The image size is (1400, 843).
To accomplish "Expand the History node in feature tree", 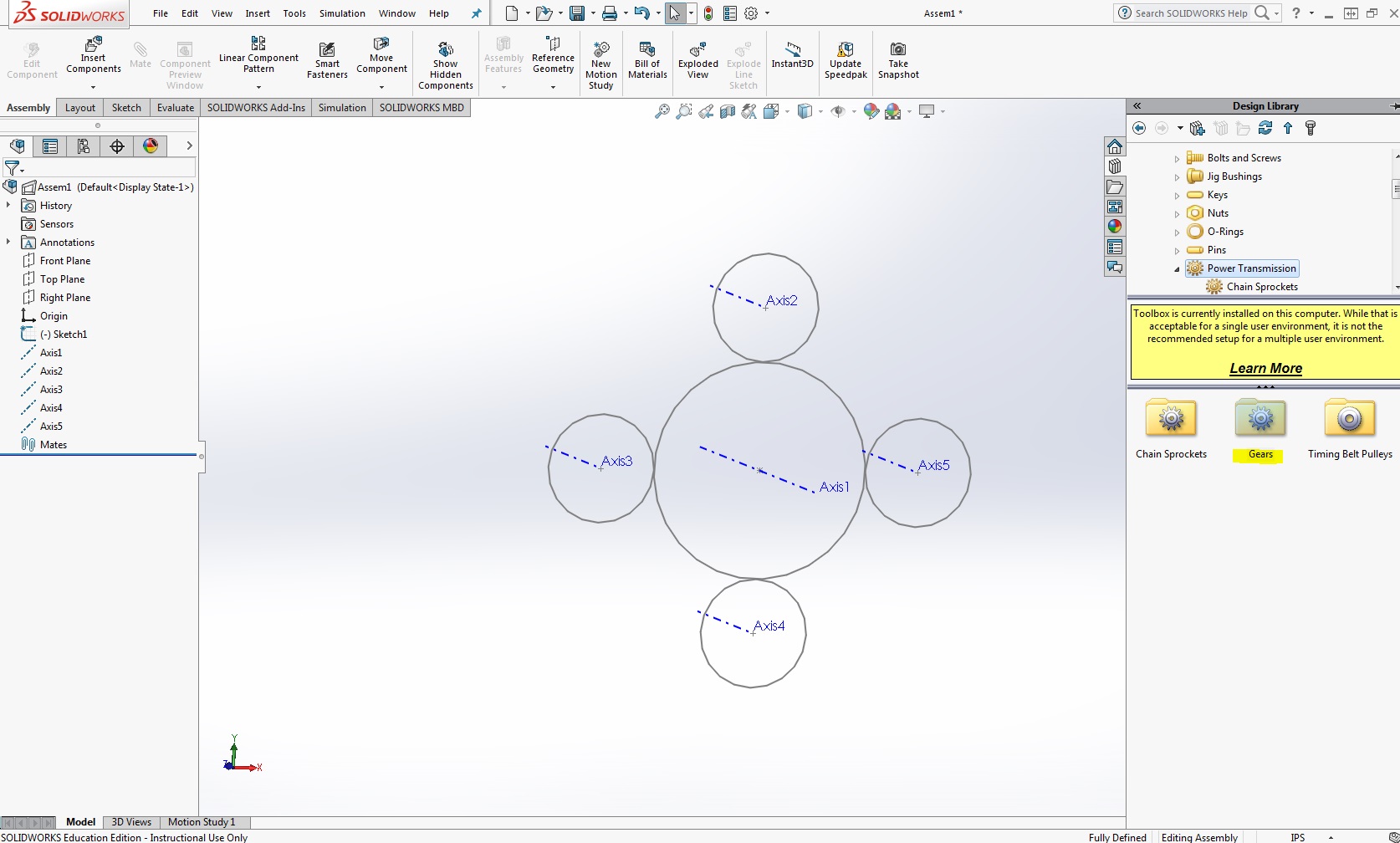I will (8, 205).
